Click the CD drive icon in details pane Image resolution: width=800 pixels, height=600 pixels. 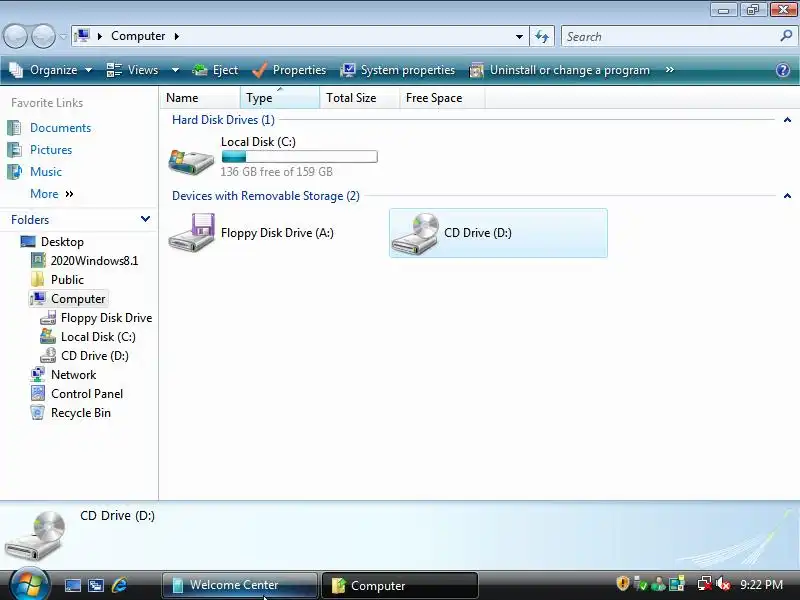[36, 536]
